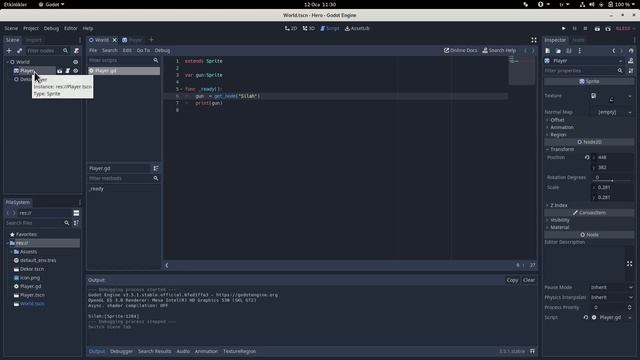
Task: Reset the Position property to default
Action: pos(587,158)
